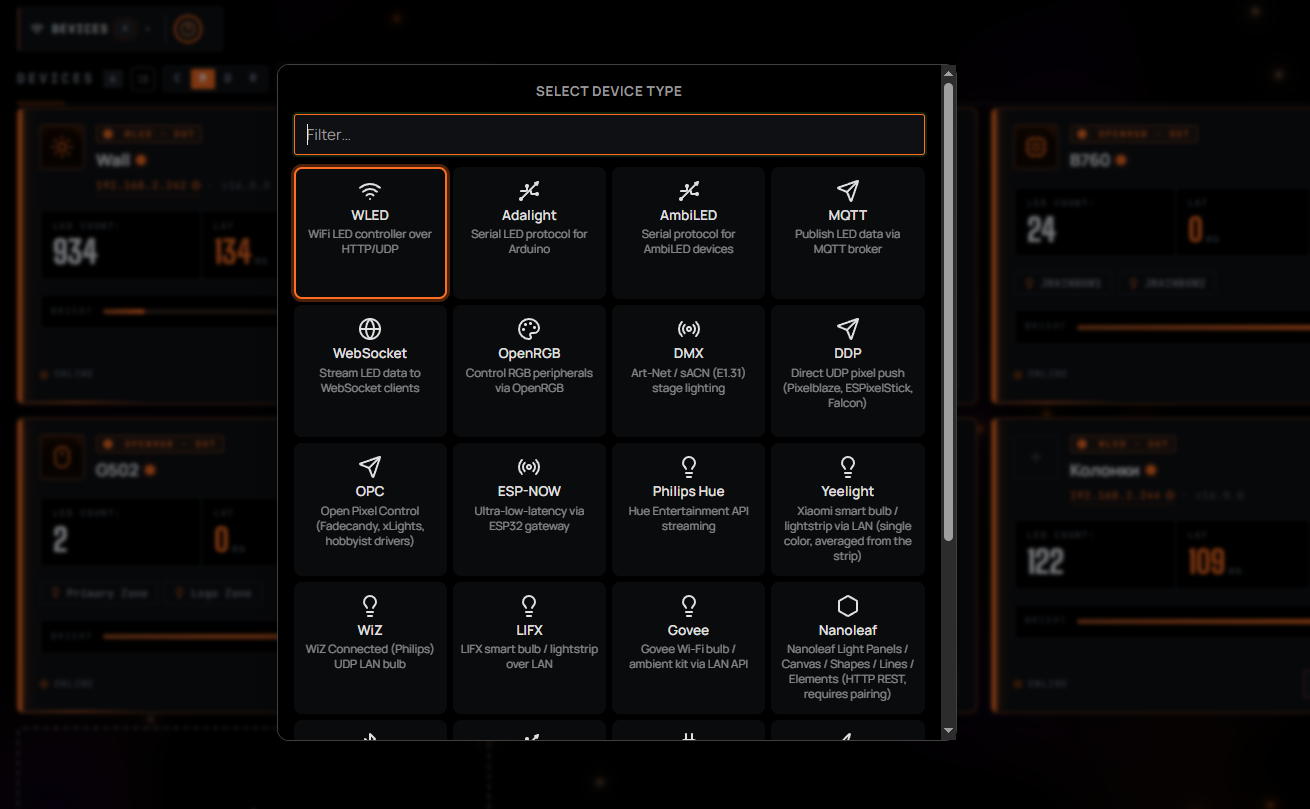Viewport: 1310px width, 809px height.
Task: Select the Nanoleaf hexagon icon
Action: point(848,606)
